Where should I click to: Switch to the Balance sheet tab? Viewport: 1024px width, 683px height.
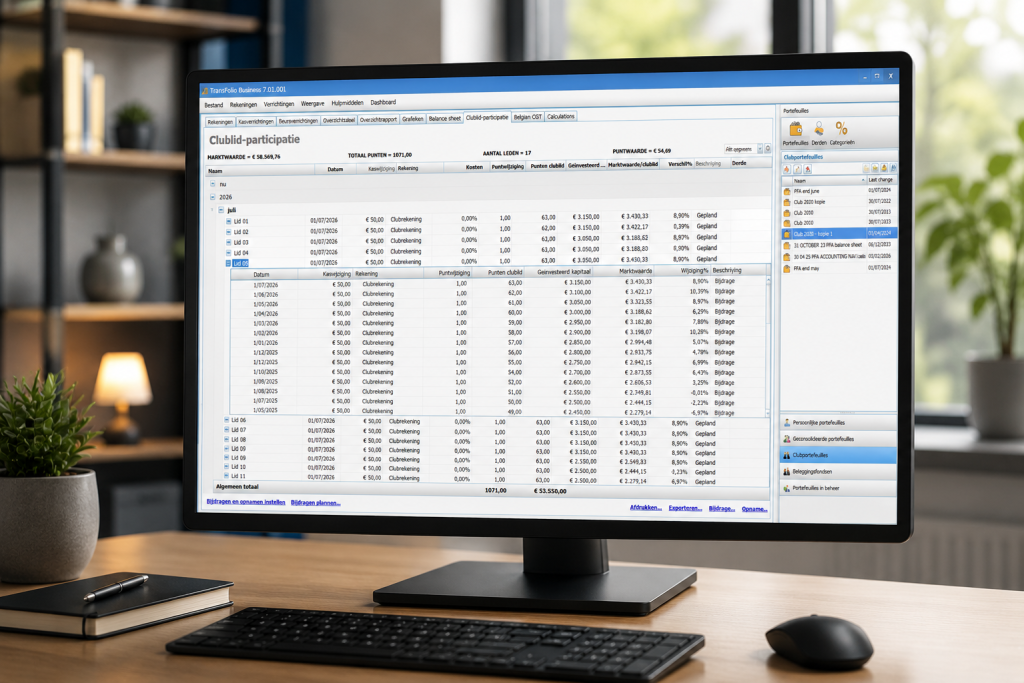[x=445, y=118]
